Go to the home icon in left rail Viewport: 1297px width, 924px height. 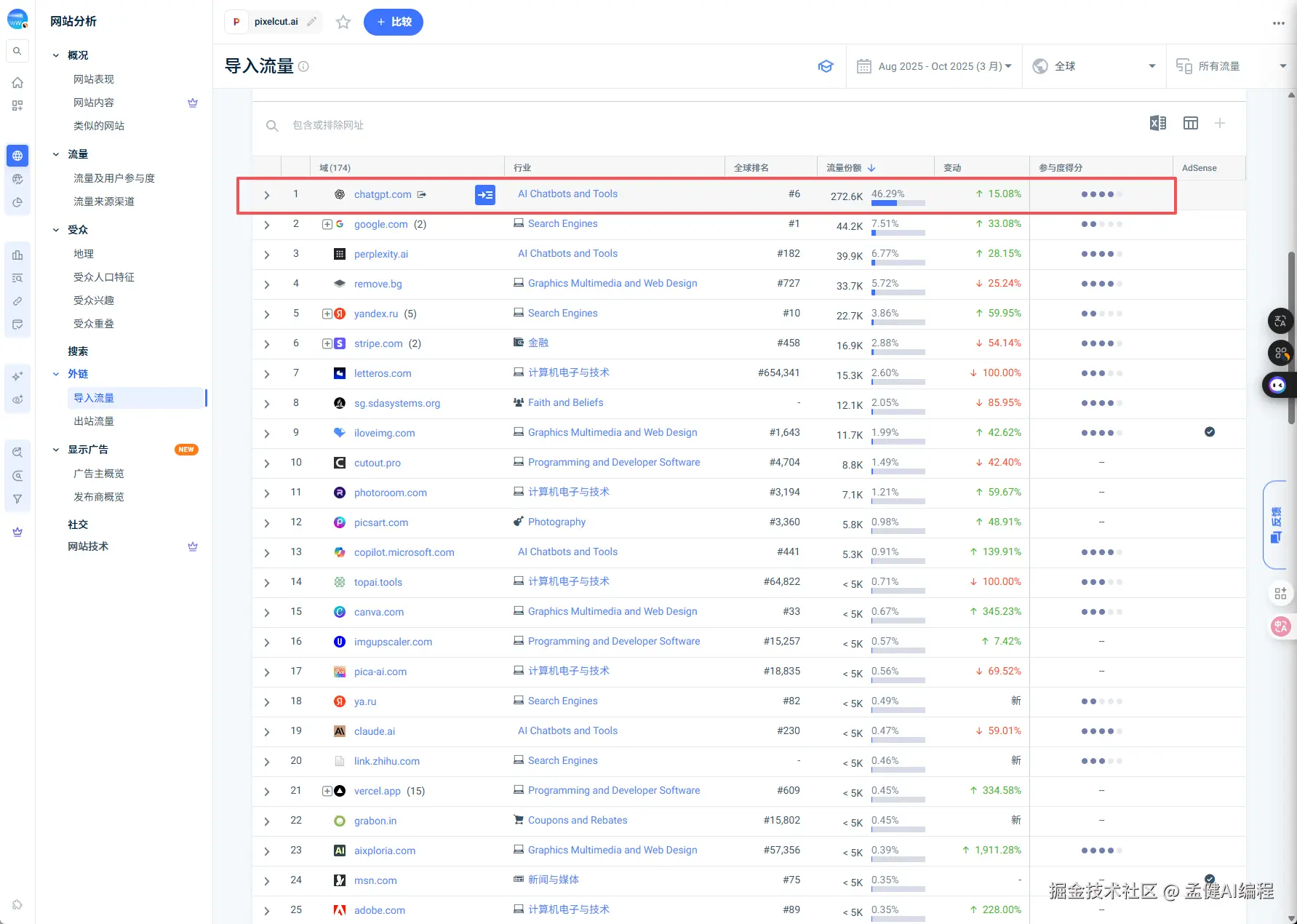click(17, 83)
